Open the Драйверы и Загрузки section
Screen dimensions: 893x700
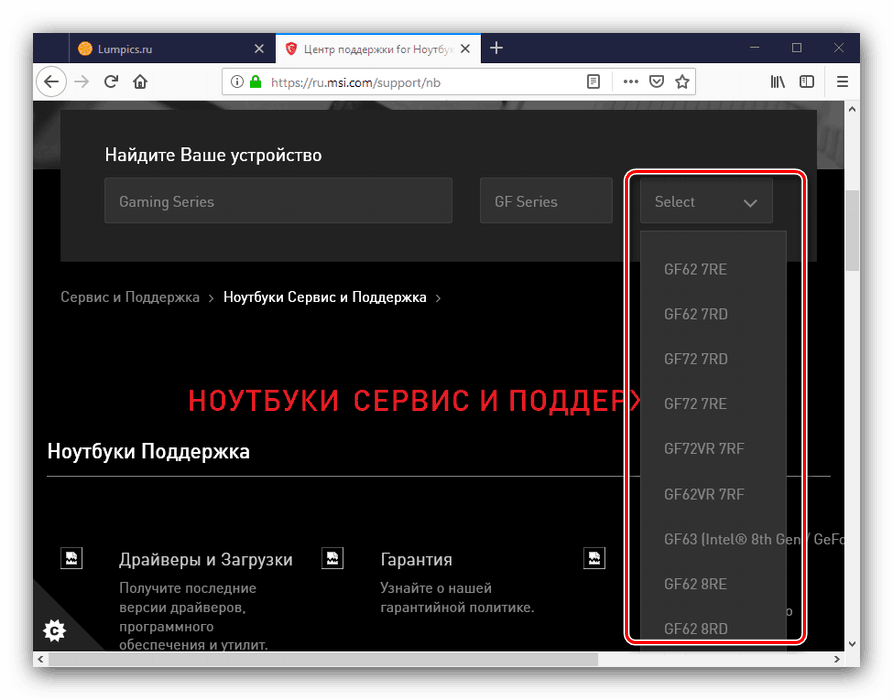point(206,559)
